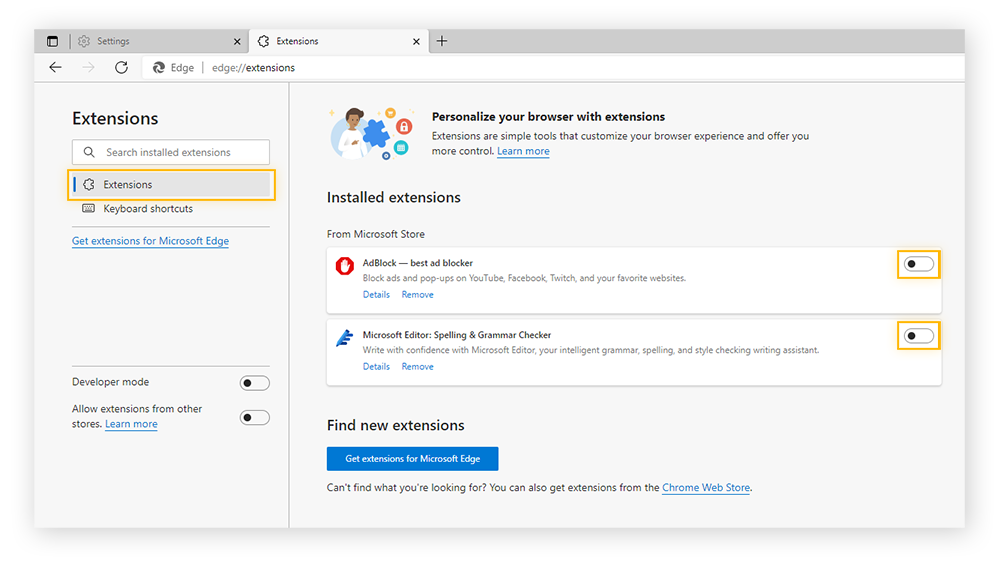Open Get extensions for Microsoft Edge sidebar link

tap(151, 241)
